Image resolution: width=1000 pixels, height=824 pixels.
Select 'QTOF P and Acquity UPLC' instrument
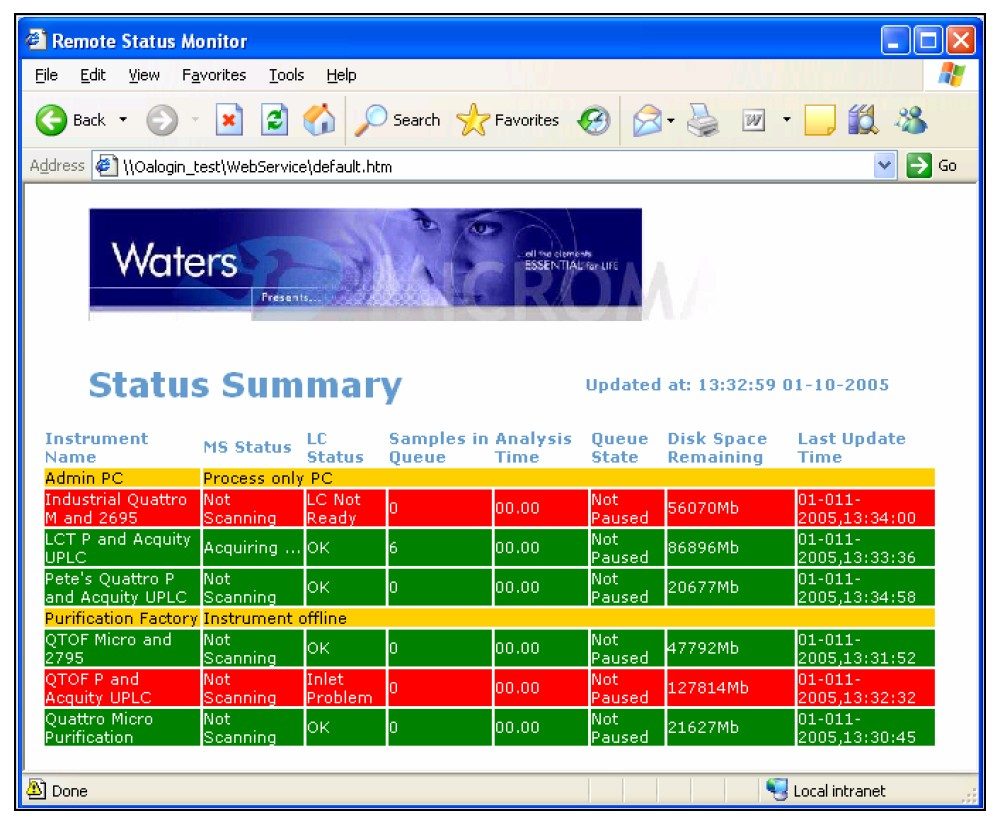click(122, 688)
